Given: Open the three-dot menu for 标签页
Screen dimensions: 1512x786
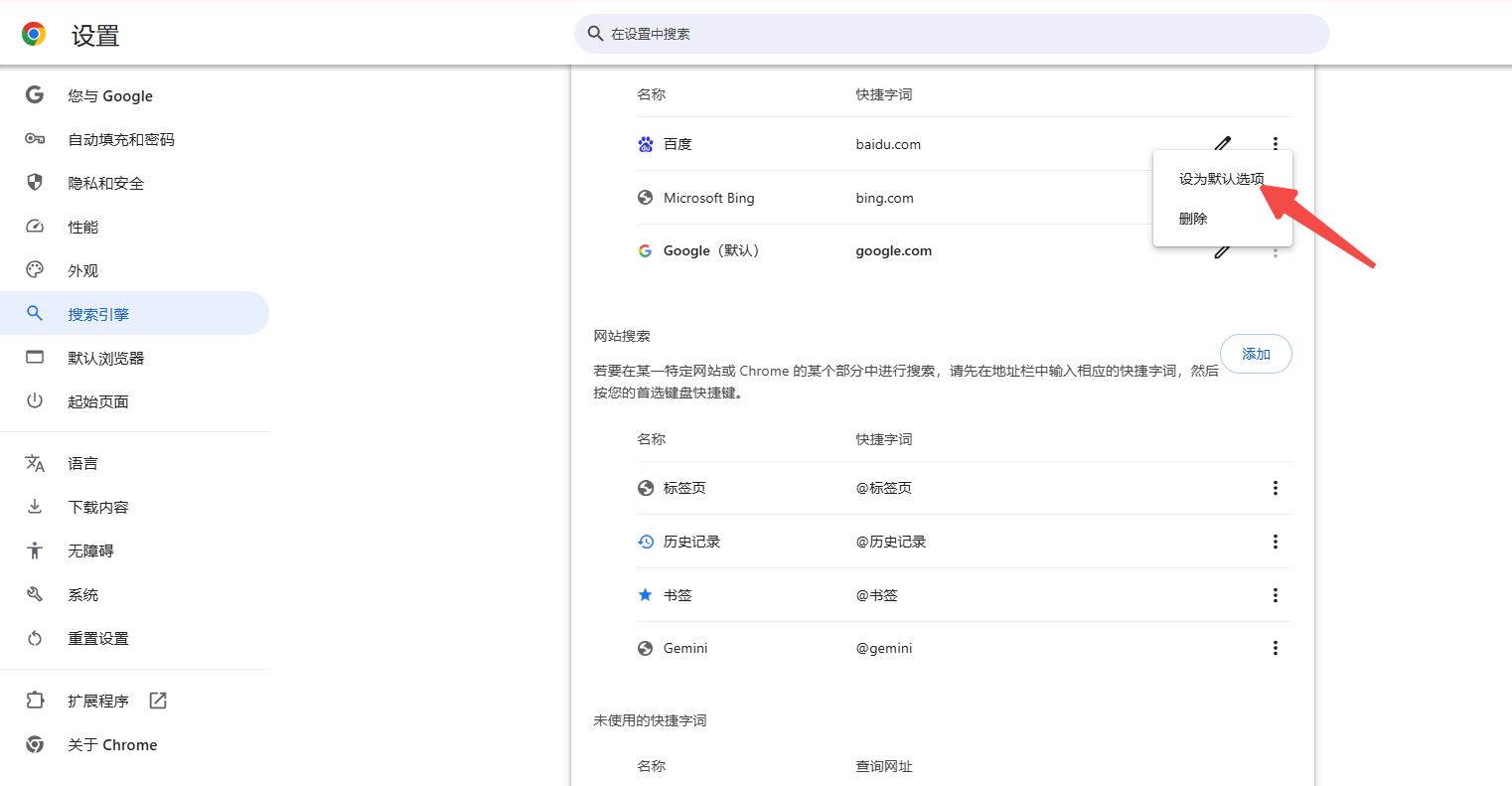Looking at the screenshot, I should click(x=1276, y=488).
